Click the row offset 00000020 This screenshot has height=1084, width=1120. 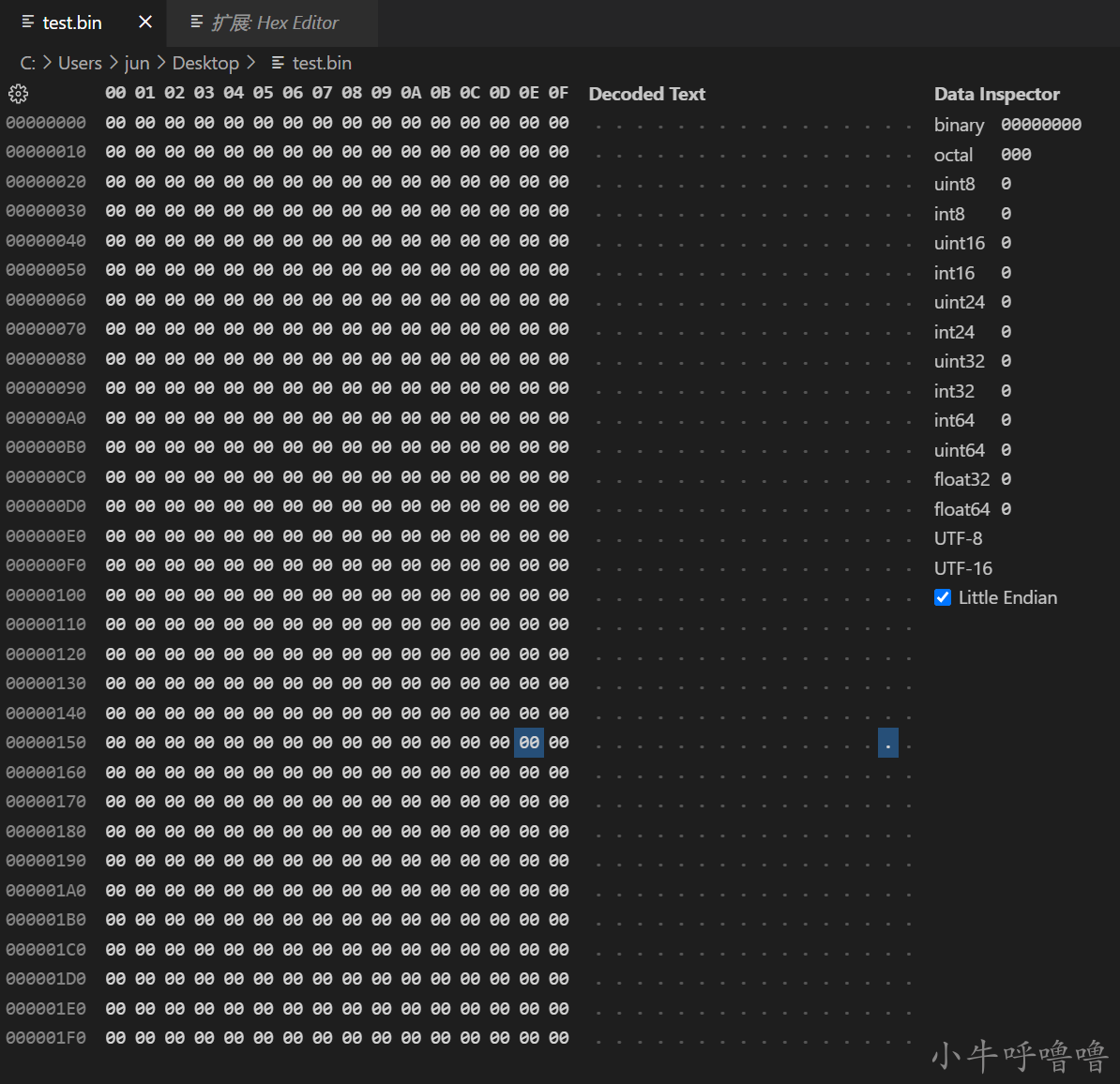(46, 182)
